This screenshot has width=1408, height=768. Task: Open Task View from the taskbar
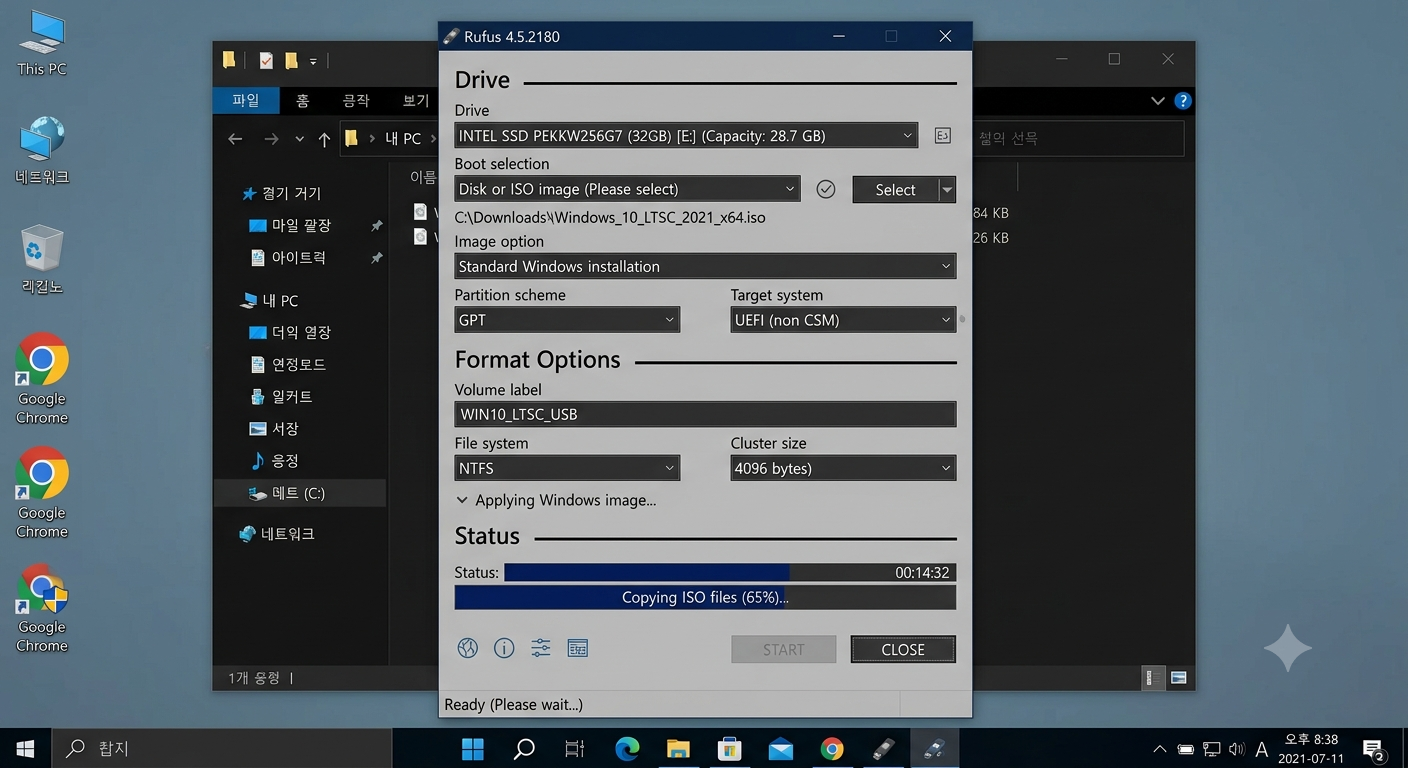click(574, 748)
